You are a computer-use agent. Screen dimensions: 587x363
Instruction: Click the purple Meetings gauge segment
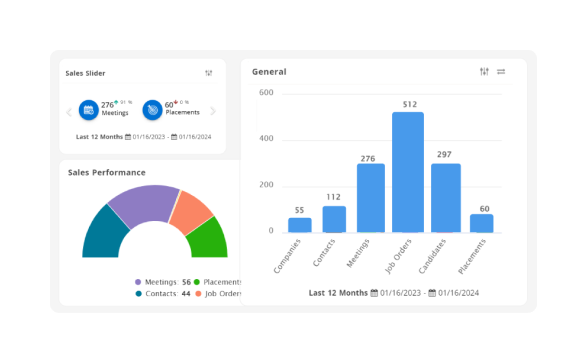tap(146, 204)
